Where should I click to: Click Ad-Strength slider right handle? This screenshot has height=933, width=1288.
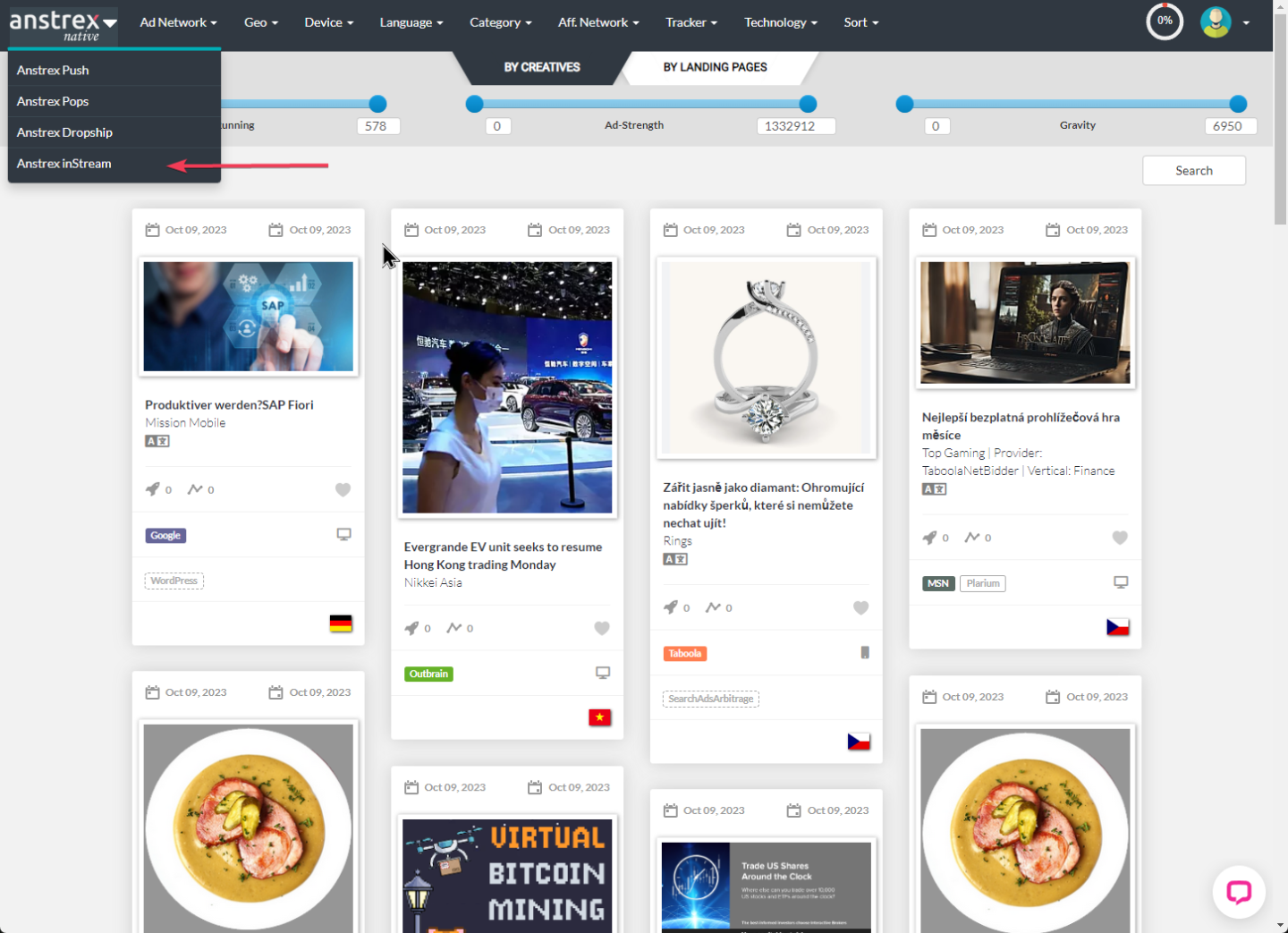pos(808,104)
